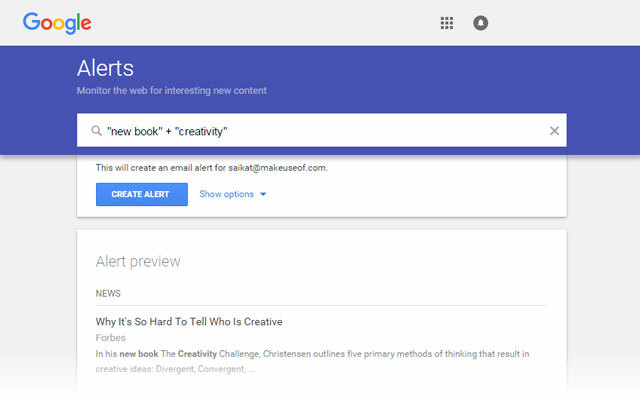Click the Divergent, Convergent snippet line
The width and height of the screenshot is (640, 395).
point(200,369)
